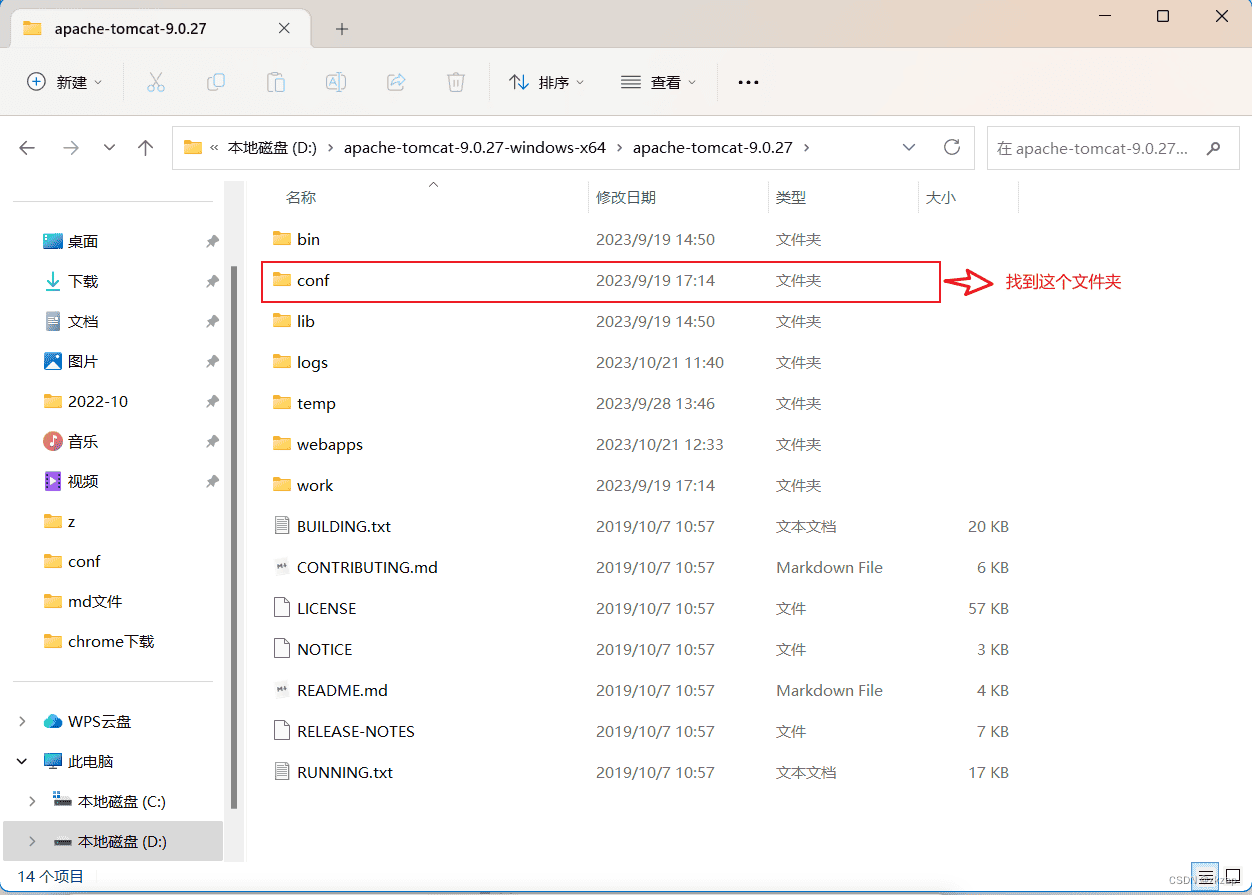This screenshot has height=895, width=1252.
Task: Click the Paste clipboard icon
Action: pyautogui.click(x=276, y=82)
